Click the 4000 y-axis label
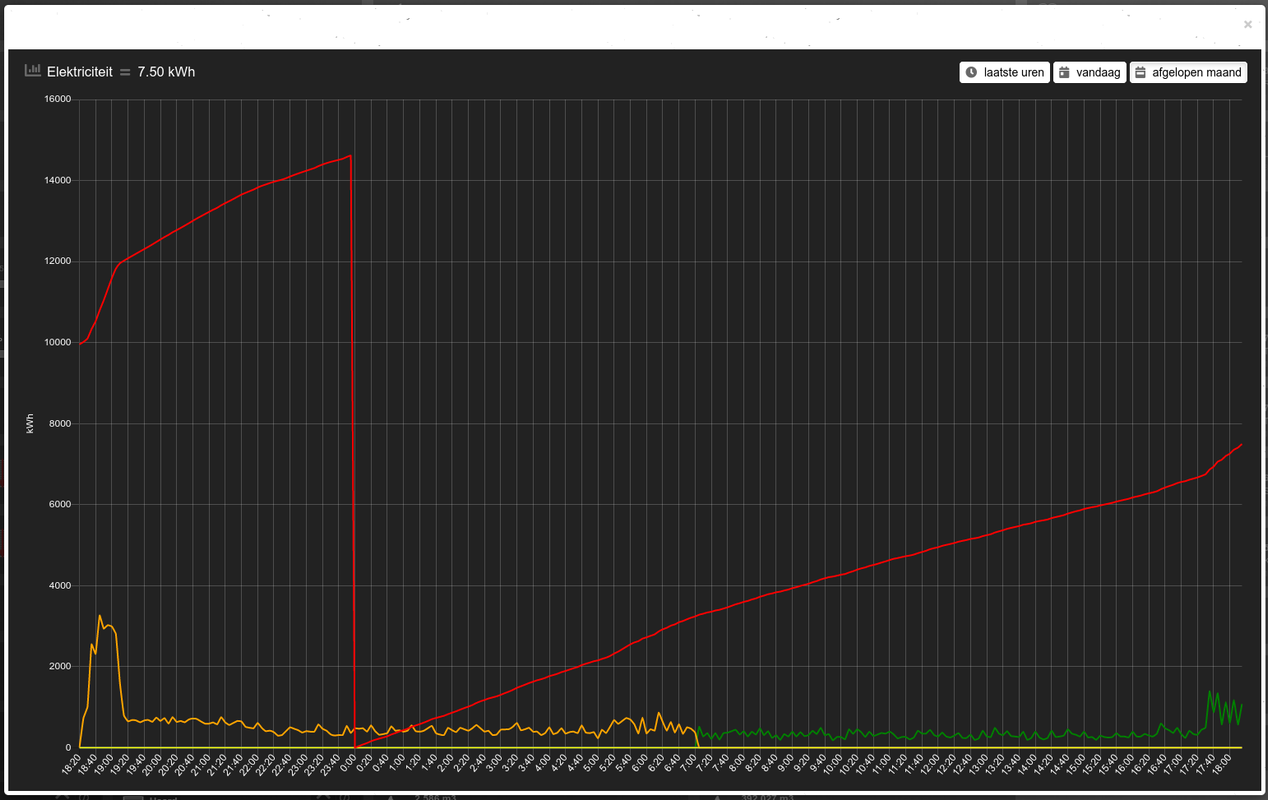1268x800 pixels. (59, 585)
